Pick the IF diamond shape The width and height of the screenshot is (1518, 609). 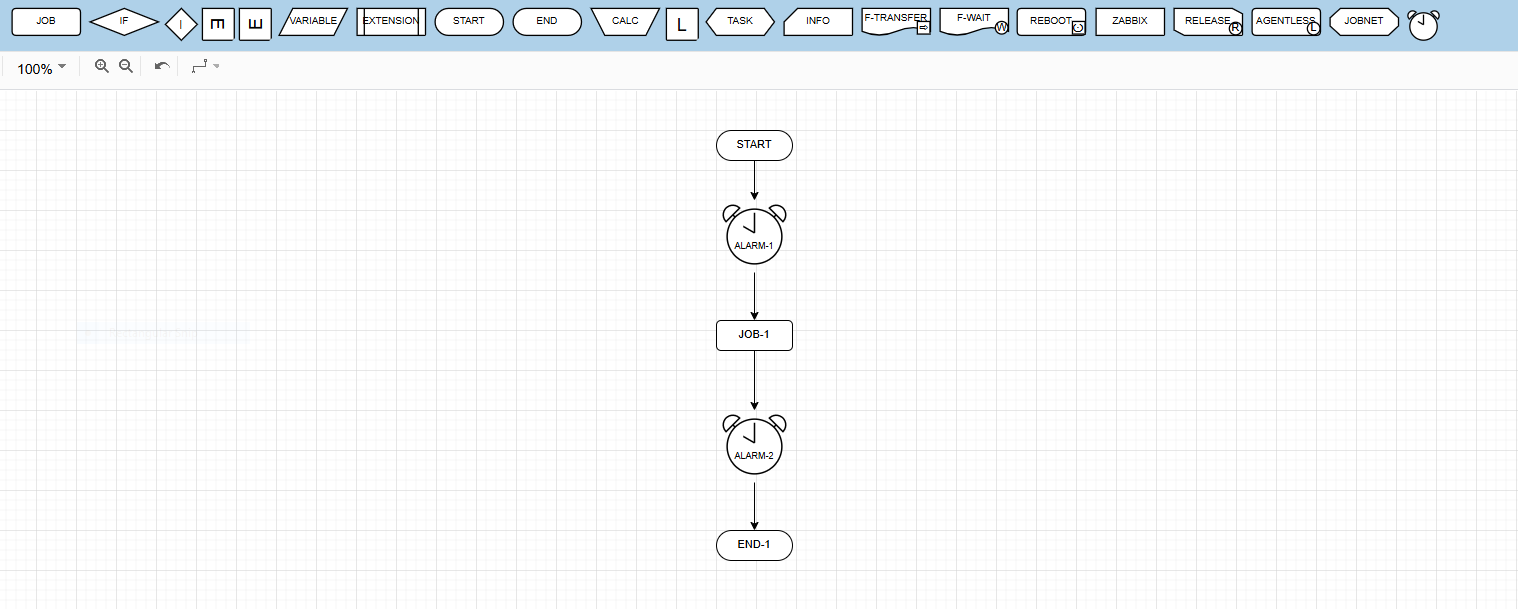pyautogui.click(x=124, y=21)
